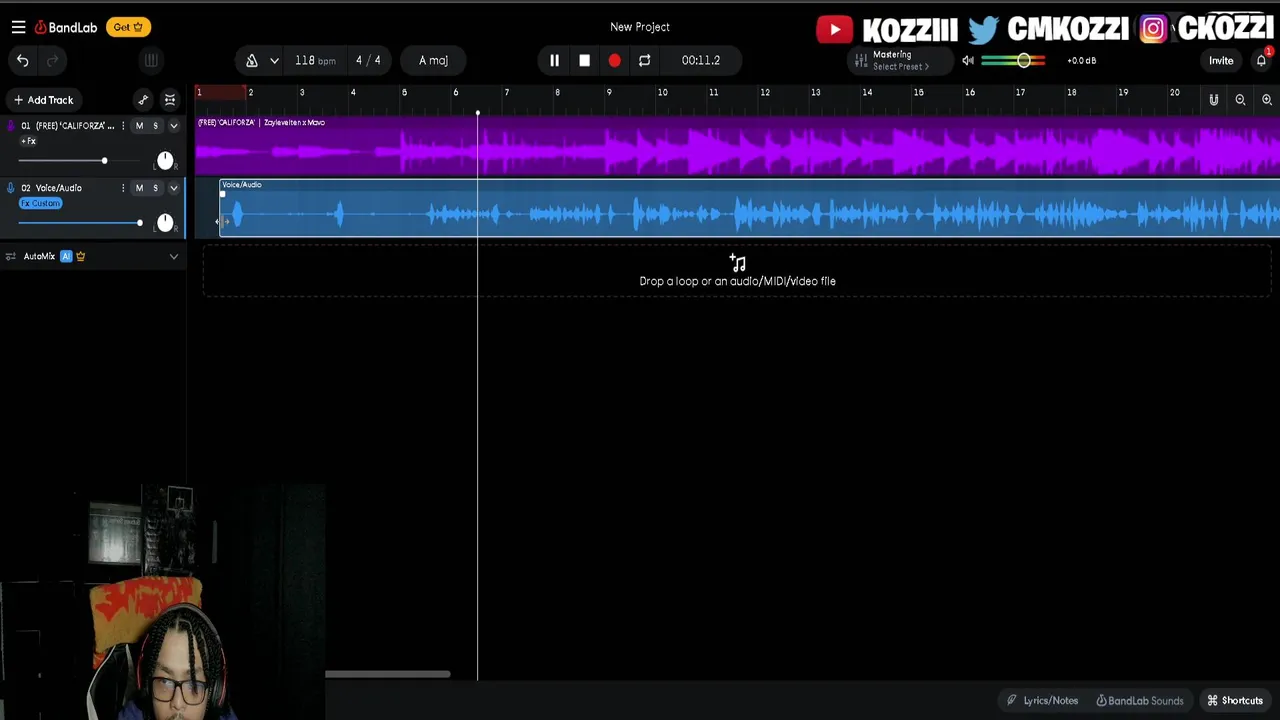The width and height of the screenshot is (1280, 720).
Task: Open the Fx Custom effects button
Action: click(x=41, y=203)
